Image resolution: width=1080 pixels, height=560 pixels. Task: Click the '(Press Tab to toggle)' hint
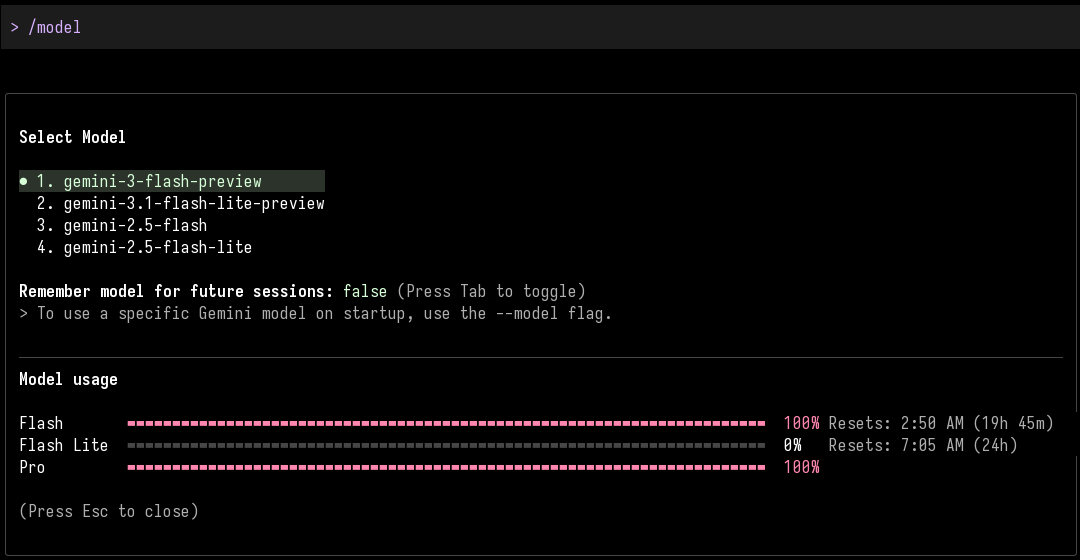(491, 292)
